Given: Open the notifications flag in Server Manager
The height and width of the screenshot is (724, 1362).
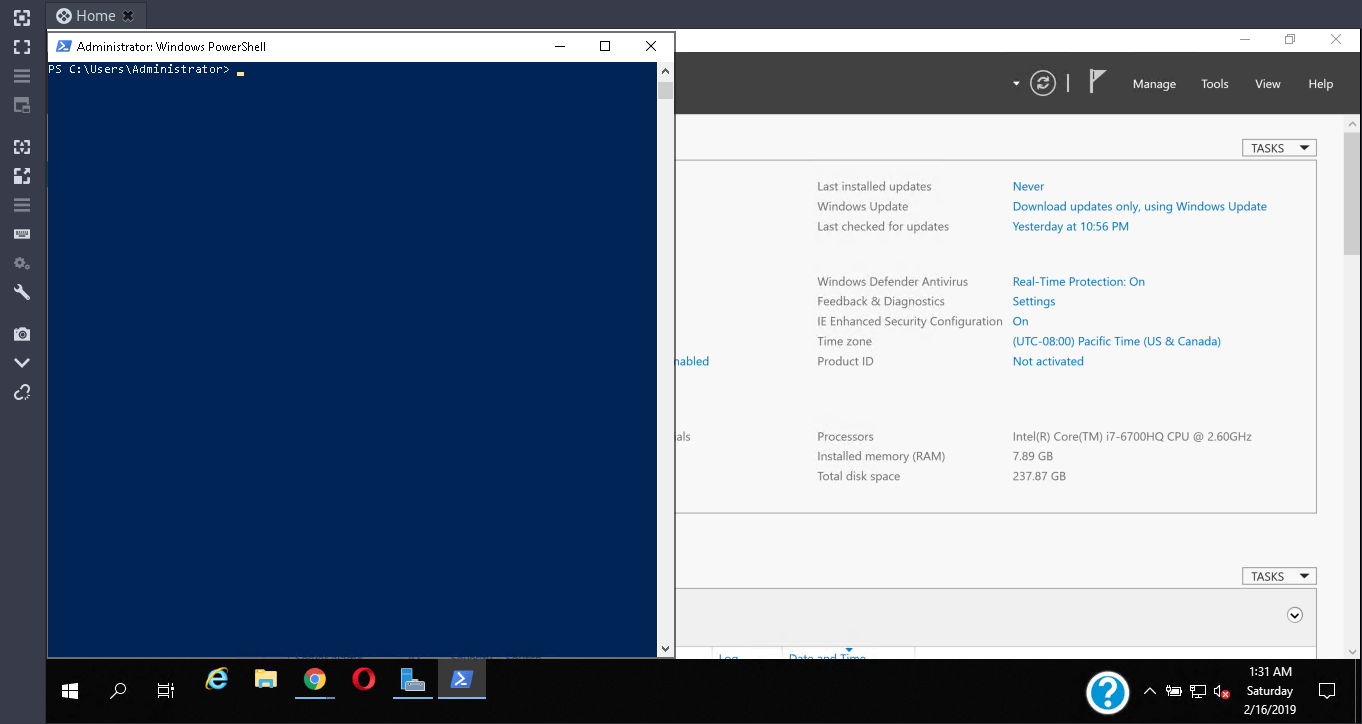Looking at the screenshot, I should [1097, 82].
